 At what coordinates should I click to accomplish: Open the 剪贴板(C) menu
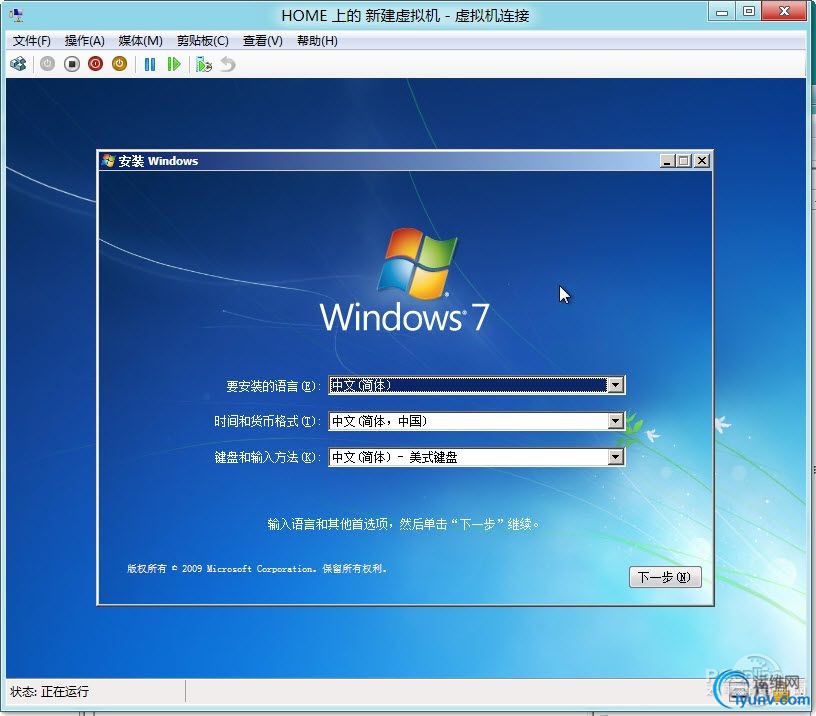point(203,41)
